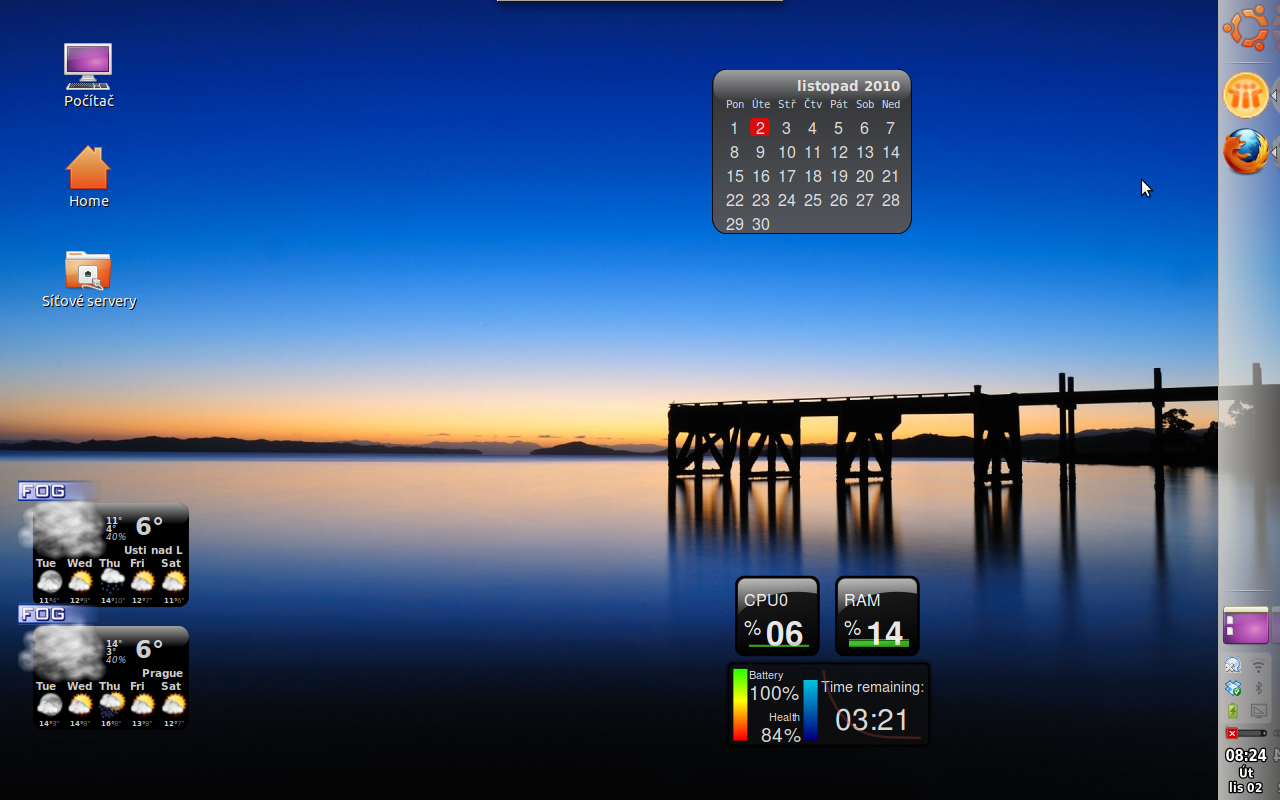Click Sat forecast icon in Prague widget
Screen dimensions: 1280x800
(x=173, y=704)
